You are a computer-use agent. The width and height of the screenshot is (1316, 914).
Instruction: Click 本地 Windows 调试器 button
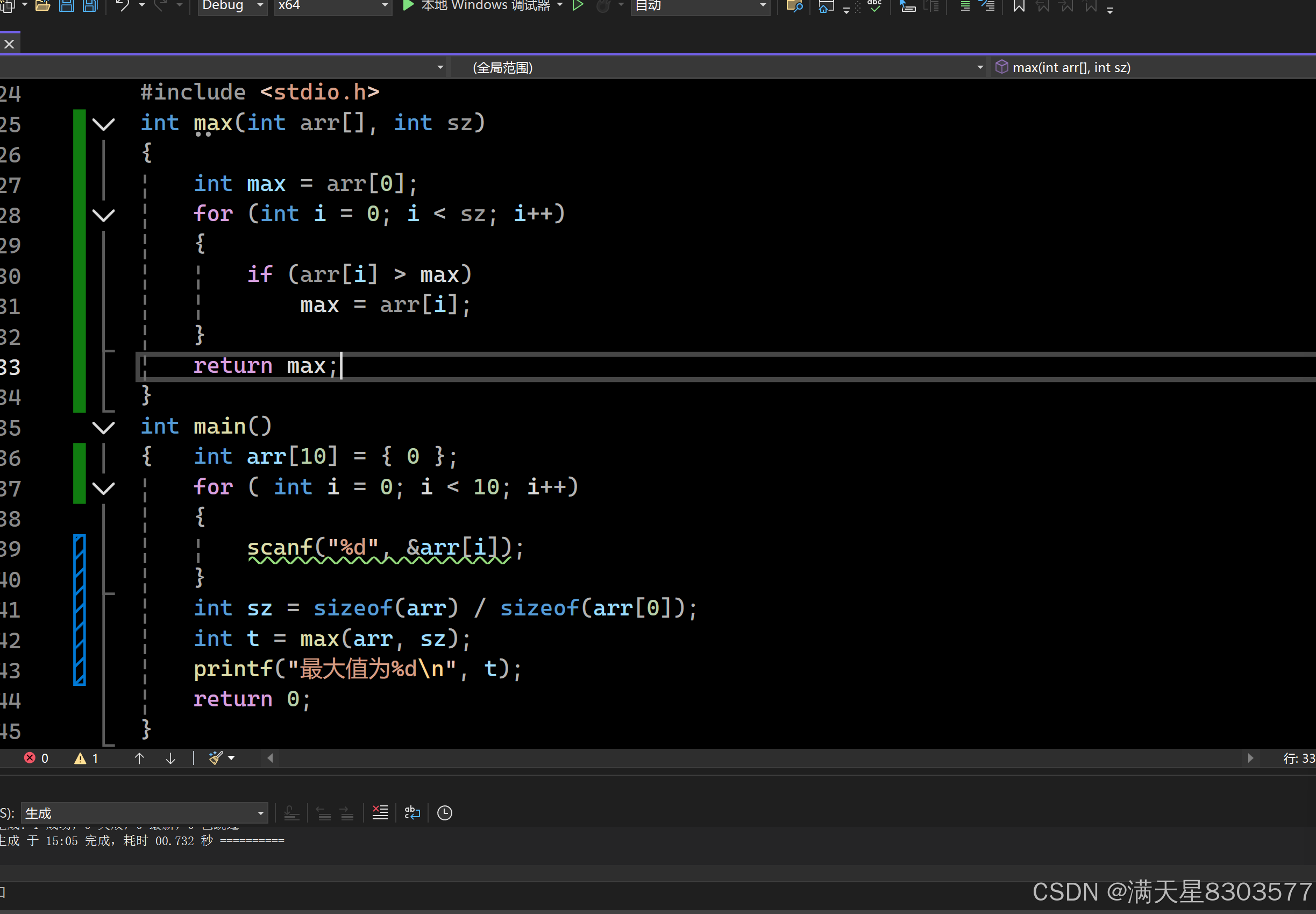pos(486,6)
